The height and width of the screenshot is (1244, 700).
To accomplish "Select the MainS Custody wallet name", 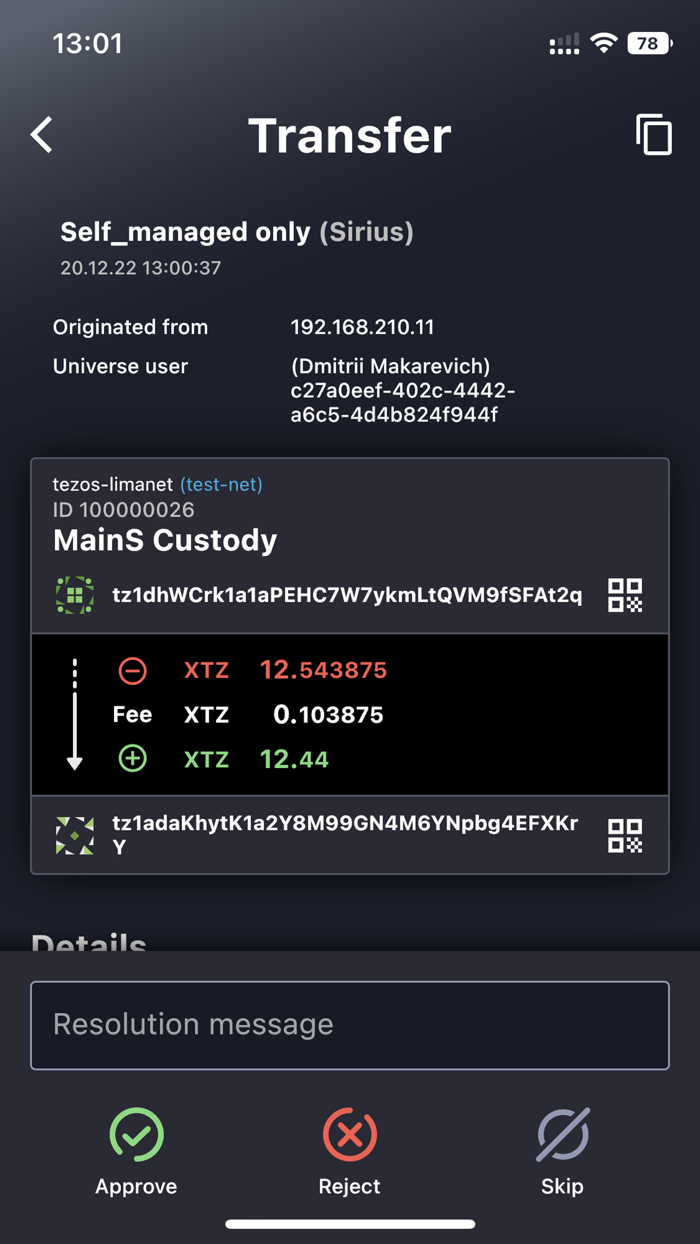I will [165, 540].
